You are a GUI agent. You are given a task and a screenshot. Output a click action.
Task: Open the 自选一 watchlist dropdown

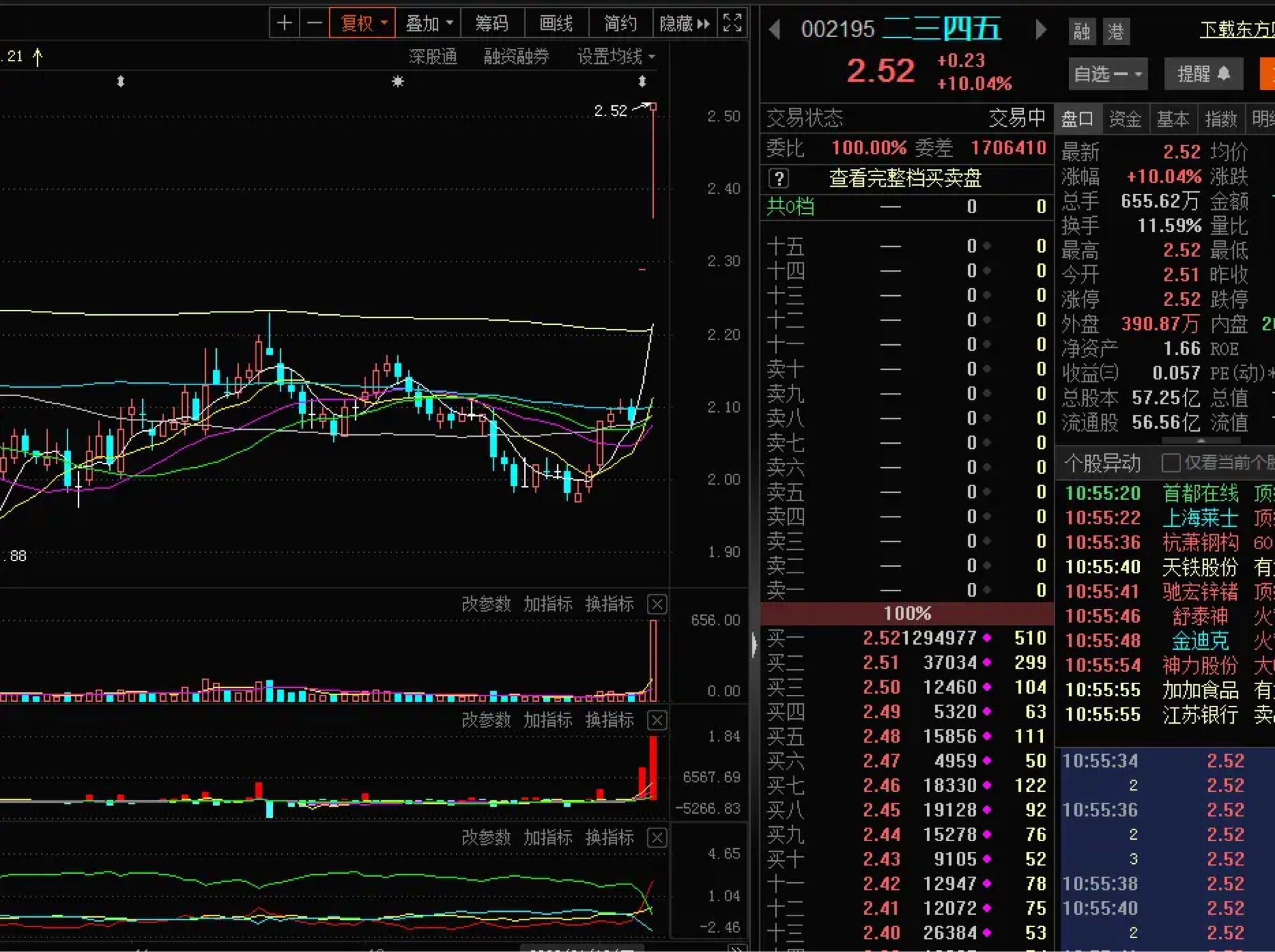(x=1108, y=74)
